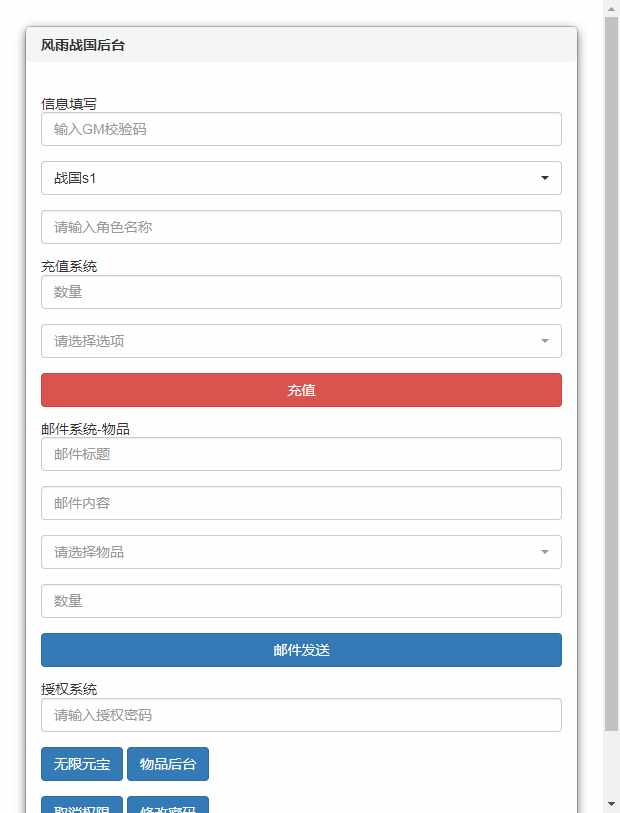620x813 pixels.
Task: Click the GM校验码 verification code field
Action: (300, 129)
